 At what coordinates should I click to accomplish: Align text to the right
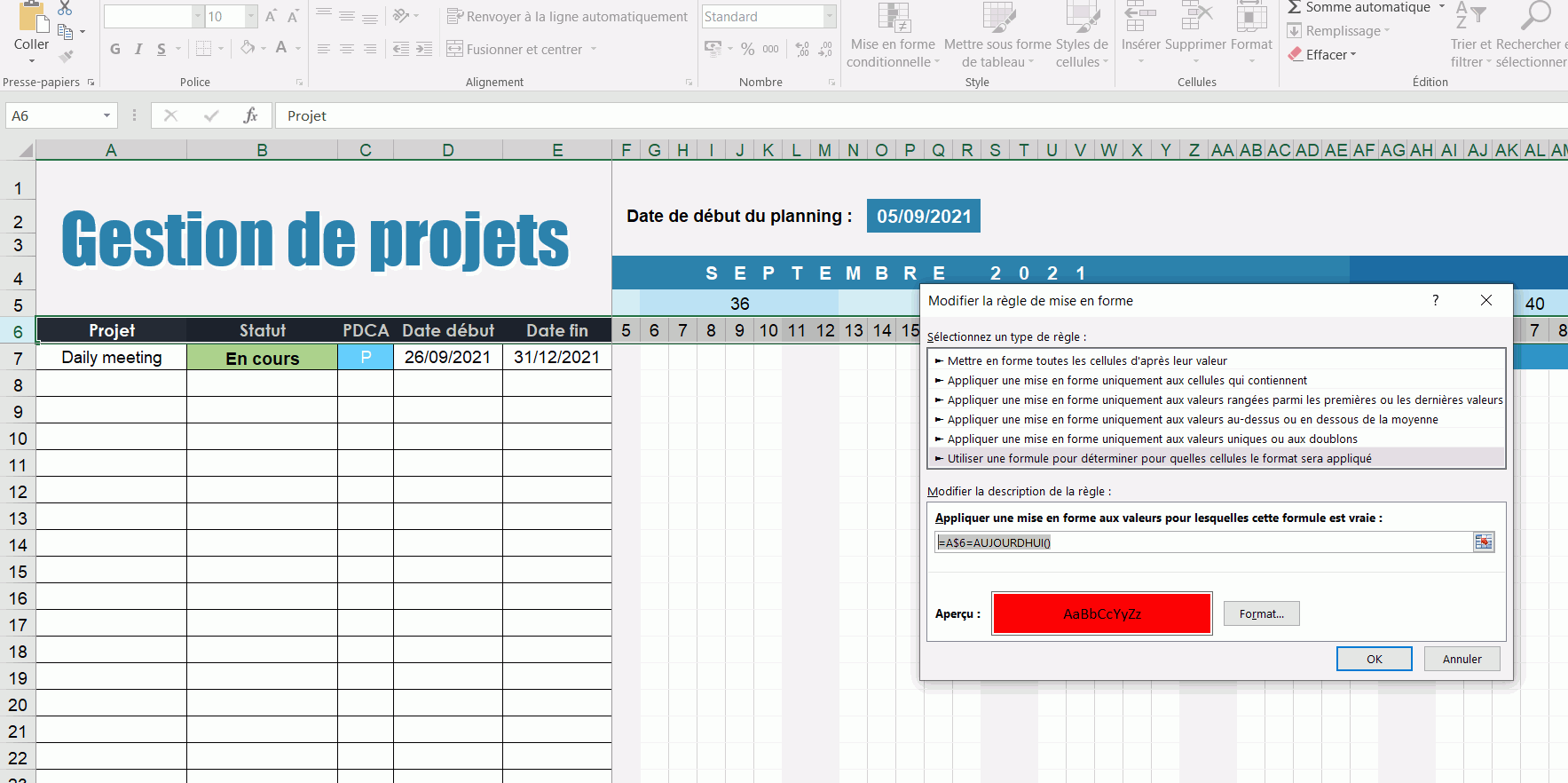[370, 49]
